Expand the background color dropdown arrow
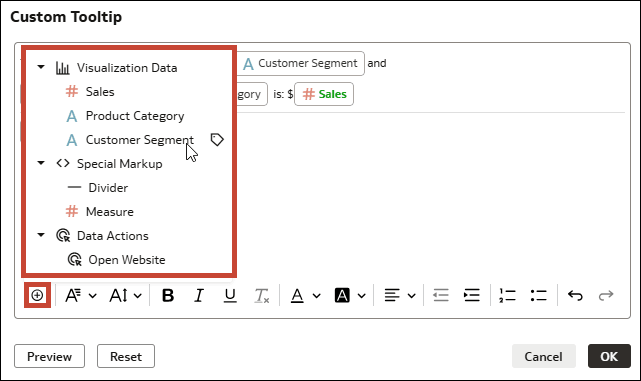 [x=361, y=295]
